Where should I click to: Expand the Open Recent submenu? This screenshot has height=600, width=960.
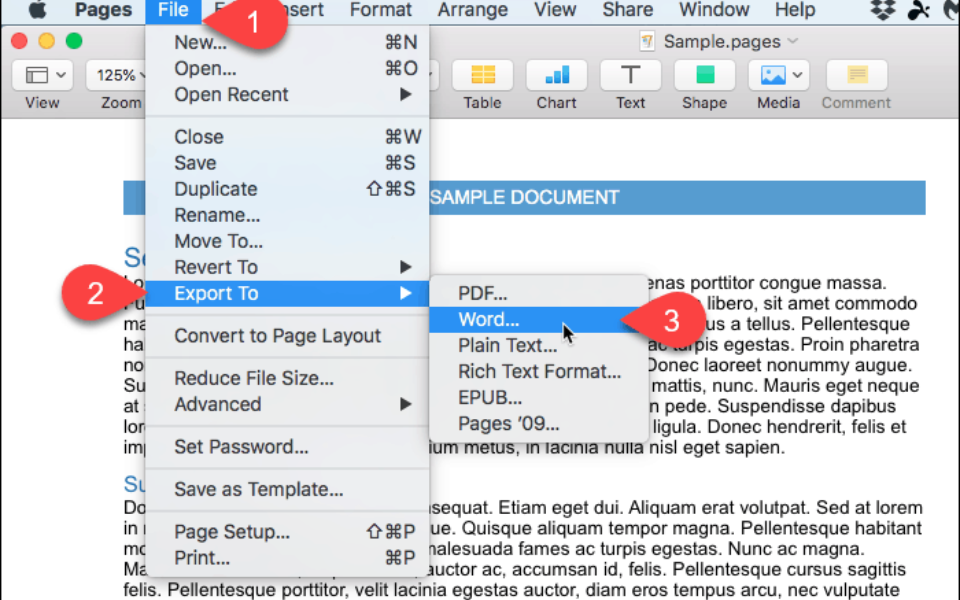(x=287, y=94)
